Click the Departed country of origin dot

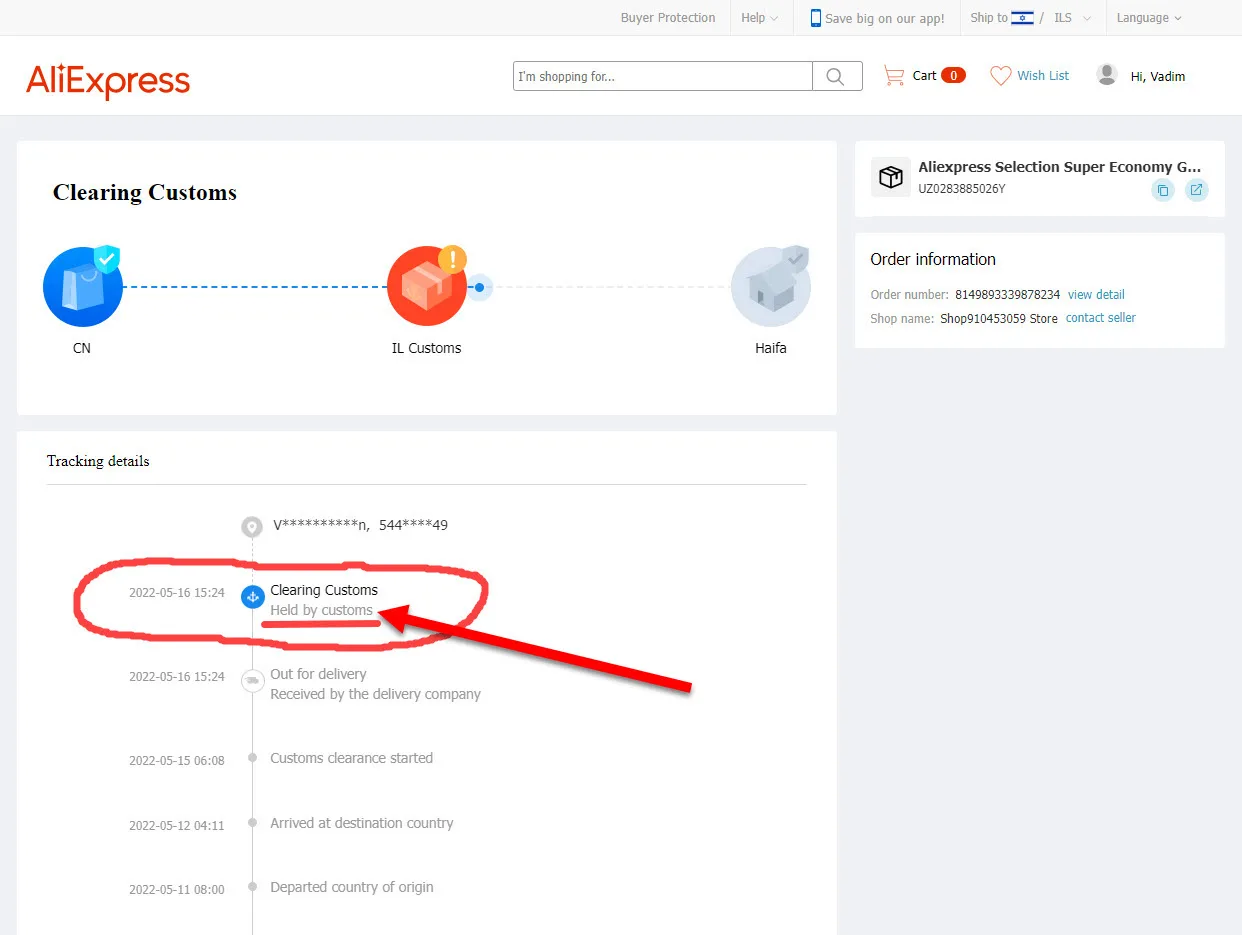tap(252, 887)
